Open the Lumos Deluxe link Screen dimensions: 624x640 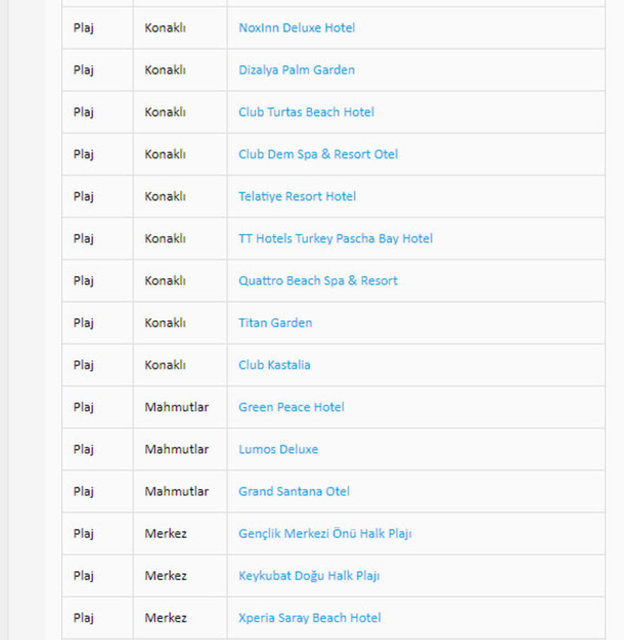coord(278,449)
